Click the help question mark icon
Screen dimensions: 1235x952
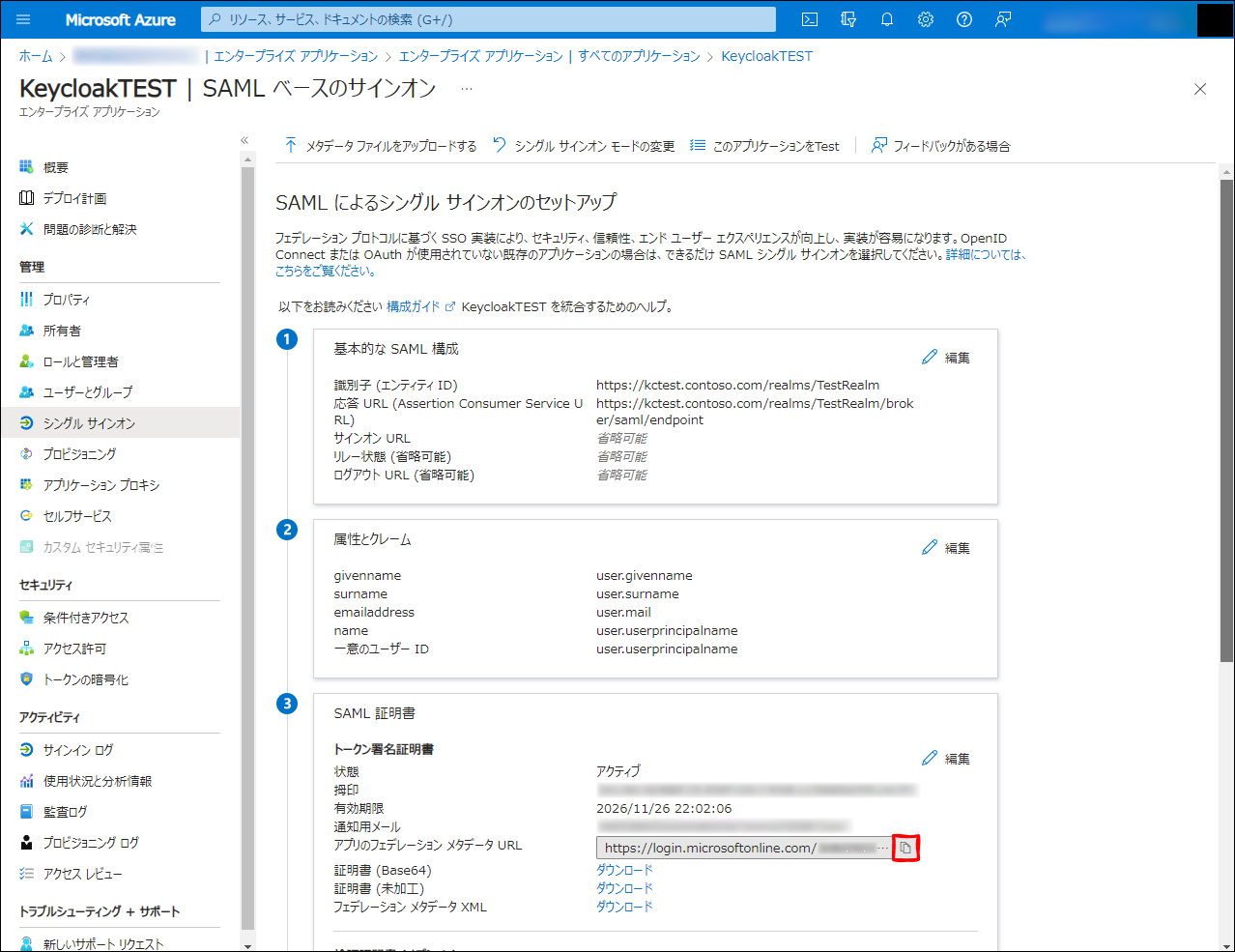[x=964, y=19]
